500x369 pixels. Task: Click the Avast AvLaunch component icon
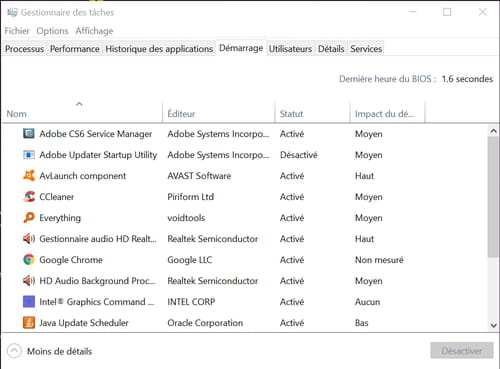(29, 176)
